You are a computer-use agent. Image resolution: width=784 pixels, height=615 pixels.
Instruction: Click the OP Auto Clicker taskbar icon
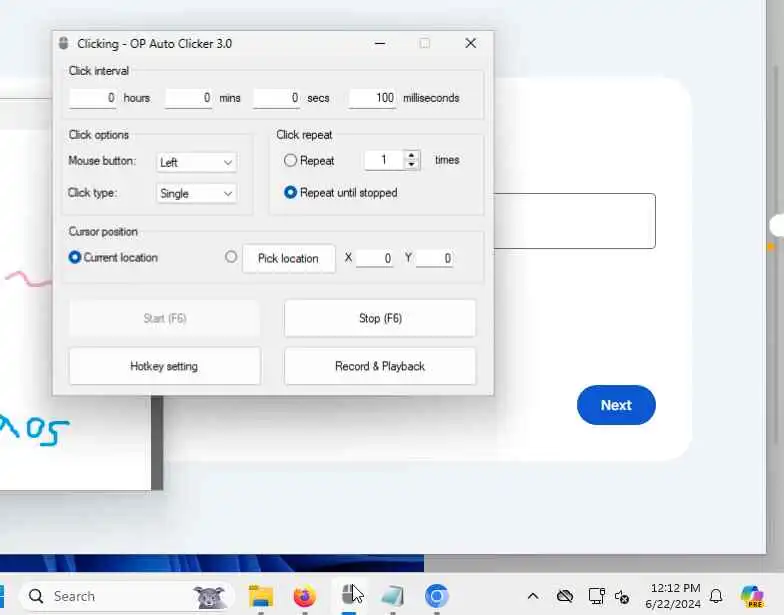pos(348,595)
